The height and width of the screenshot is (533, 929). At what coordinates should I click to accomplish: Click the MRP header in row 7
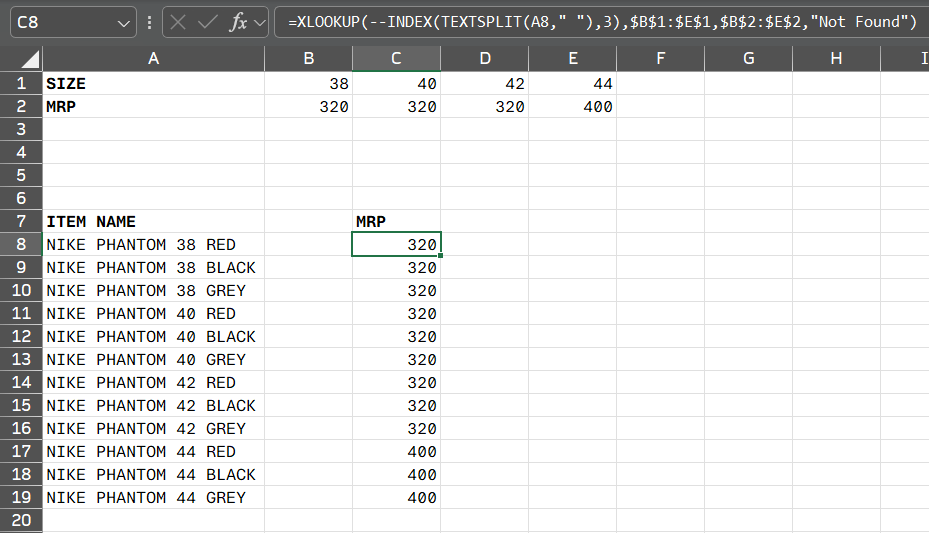(x=396, y=221)
